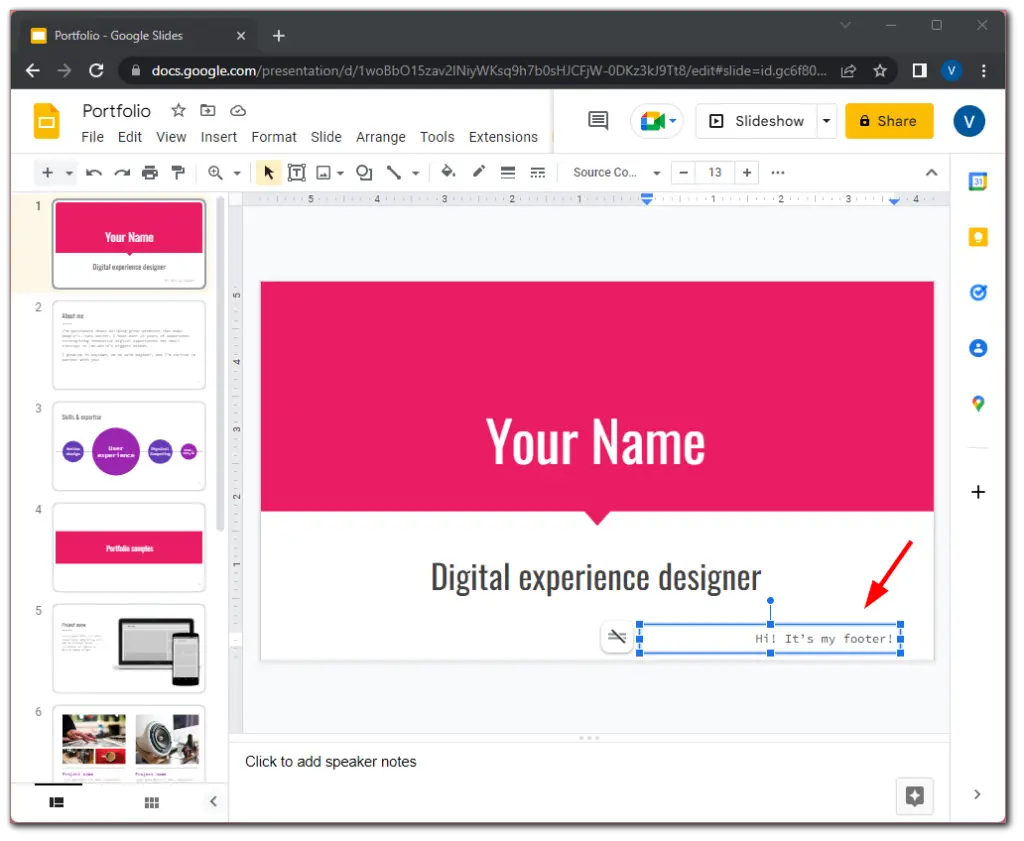This screenshot has width=1024, height=841.
Task: Select slide 3 in the filmstrip
Action: (128, 447)
